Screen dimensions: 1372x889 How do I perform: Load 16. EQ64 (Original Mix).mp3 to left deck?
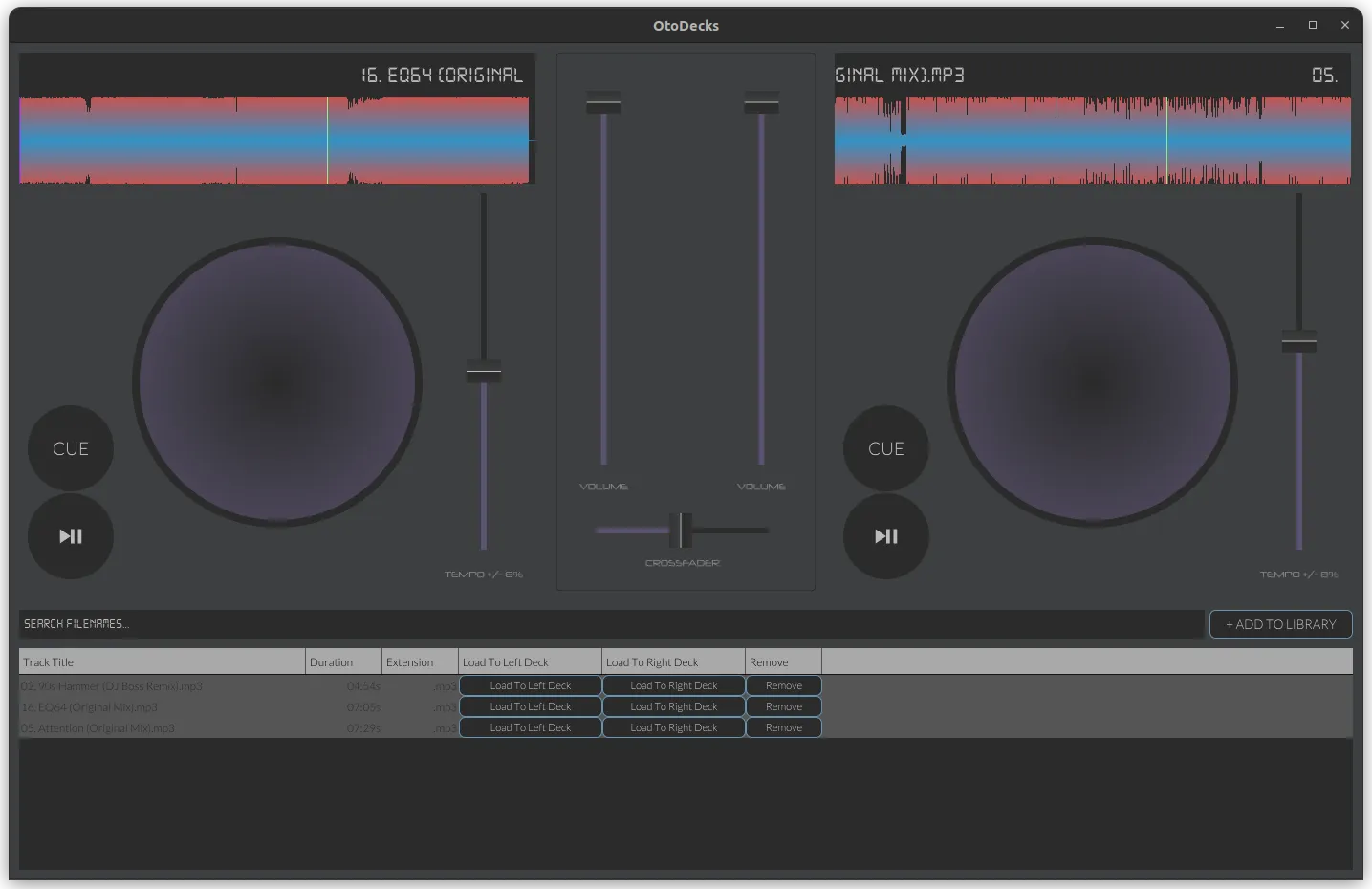530,705
